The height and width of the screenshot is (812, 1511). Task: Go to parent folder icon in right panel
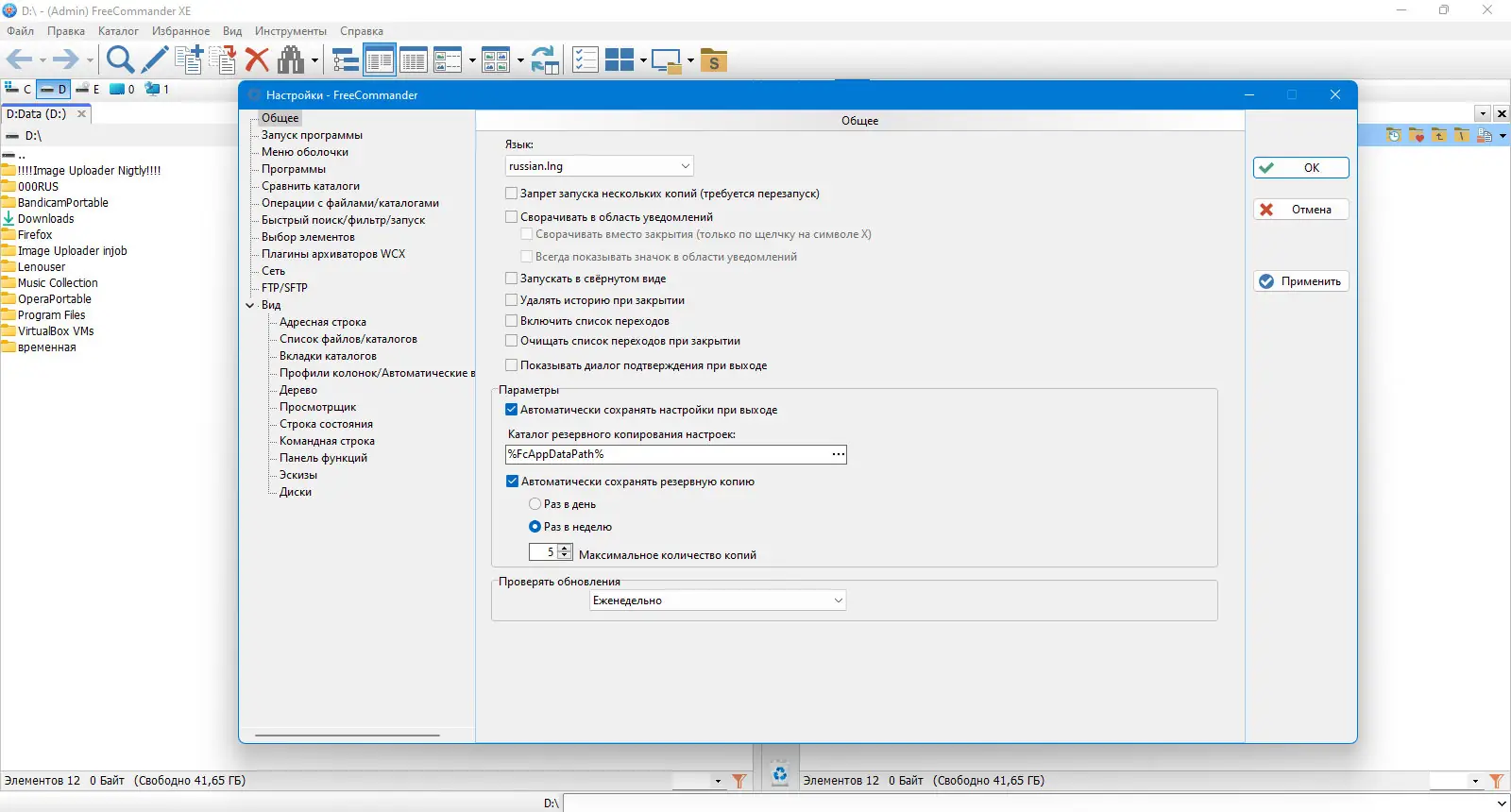(1439, 135)
